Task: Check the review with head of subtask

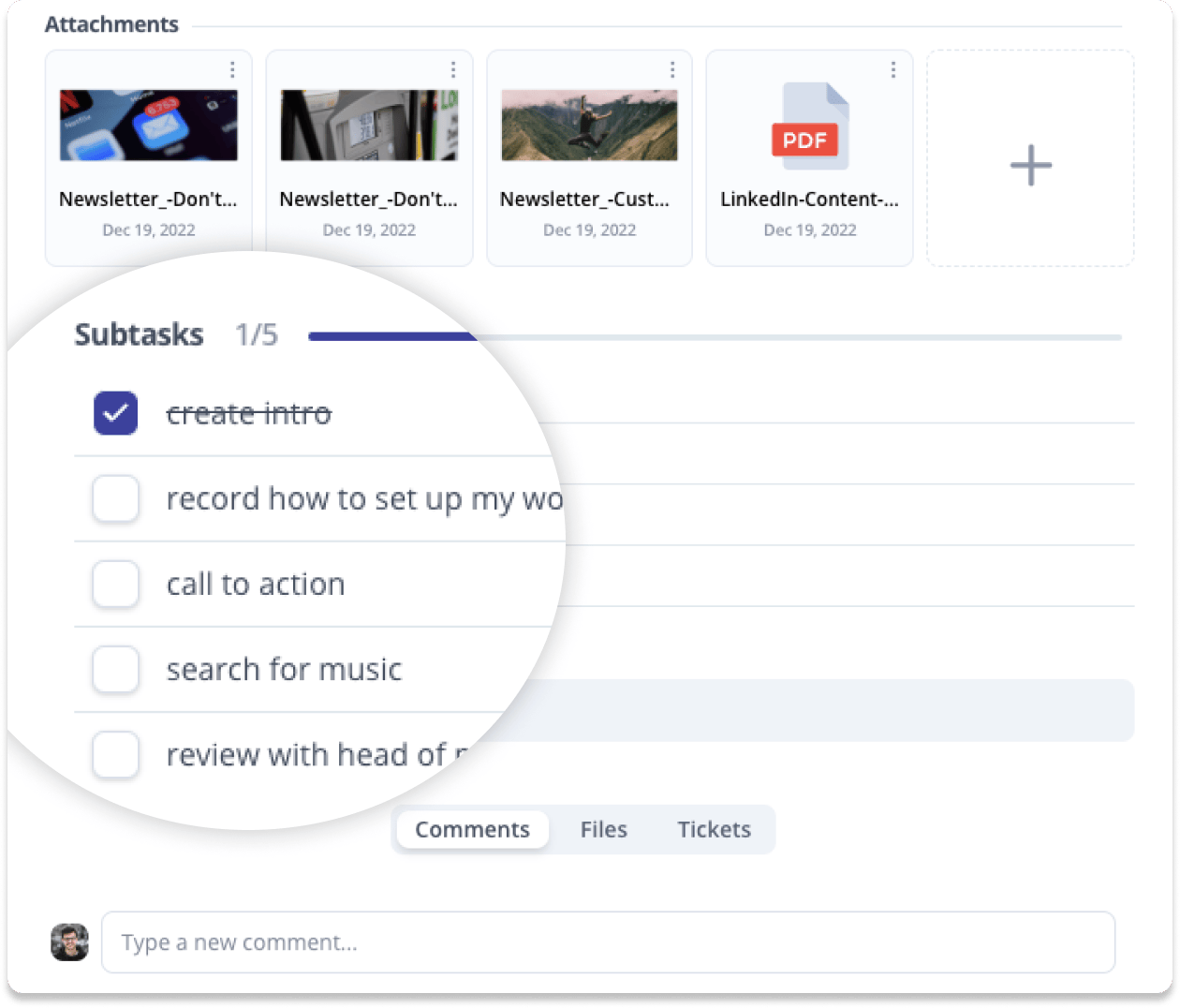Action: point(116,754)
